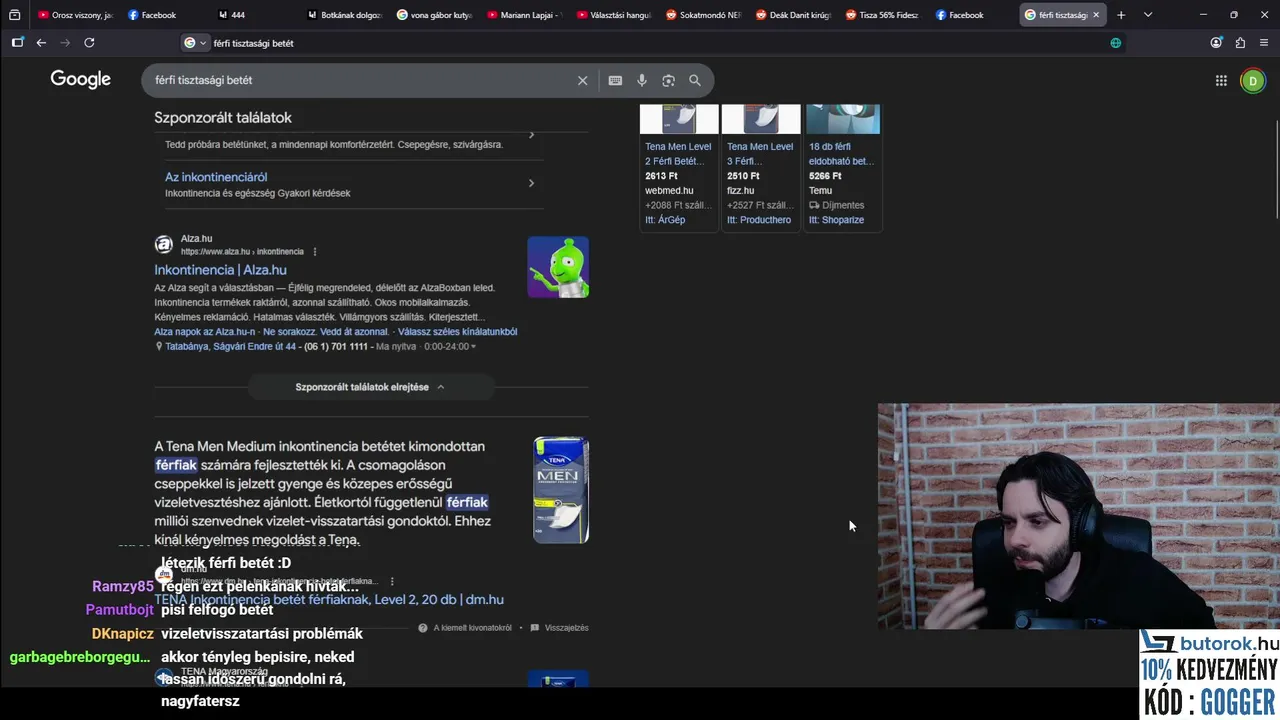Reload the current page
The width and height of the screenshot is (1280, 720).
click(89, 43)
